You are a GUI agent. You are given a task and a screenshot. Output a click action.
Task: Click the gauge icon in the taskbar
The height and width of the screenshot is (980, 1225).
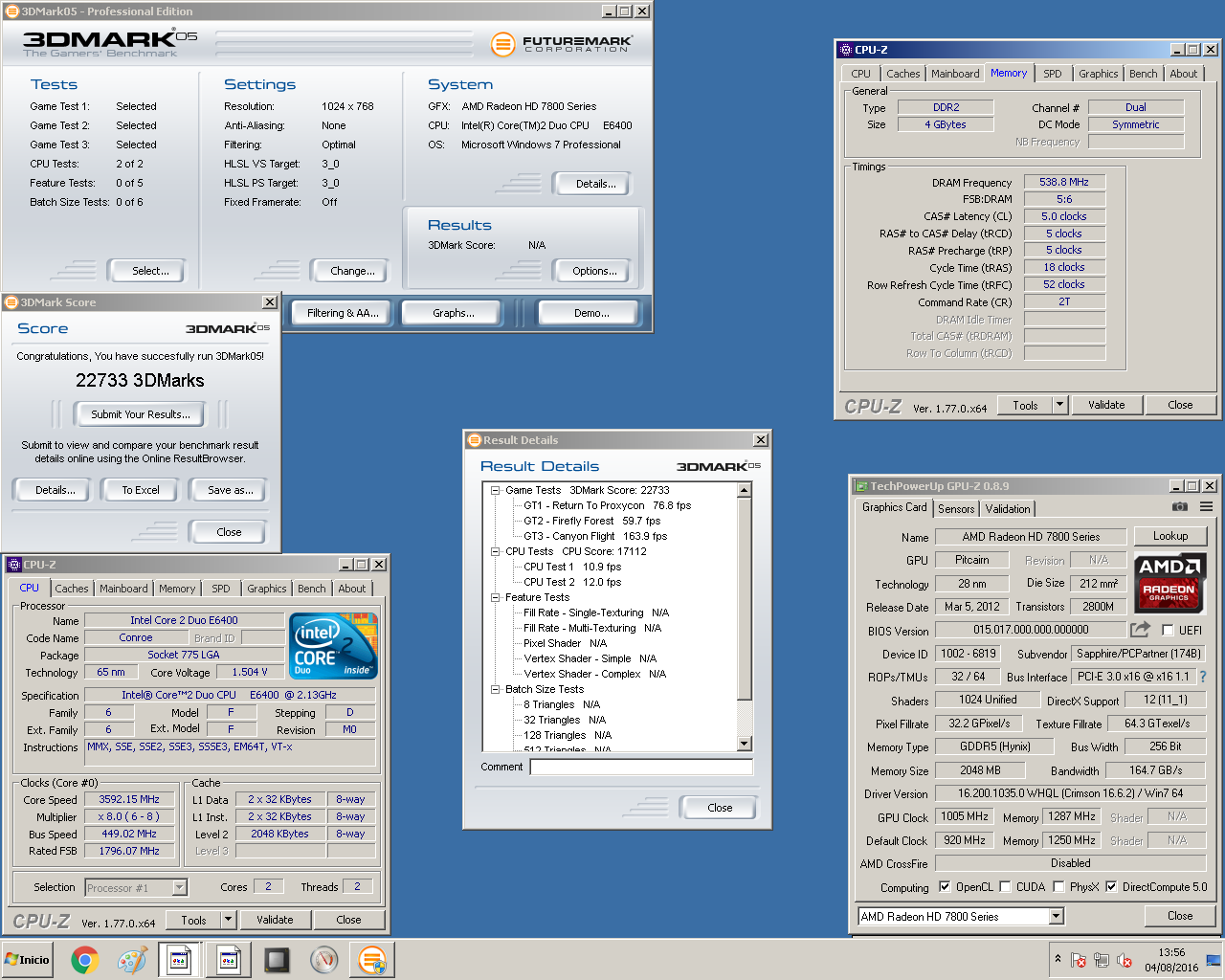[324, 959]
